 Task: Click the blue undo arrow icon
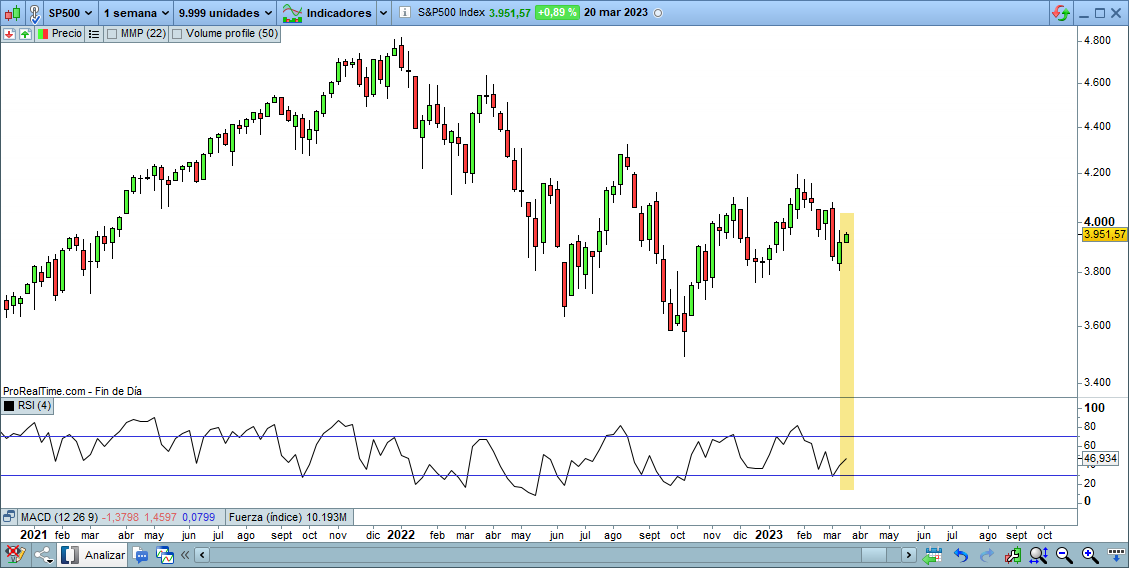click(961, 555)
